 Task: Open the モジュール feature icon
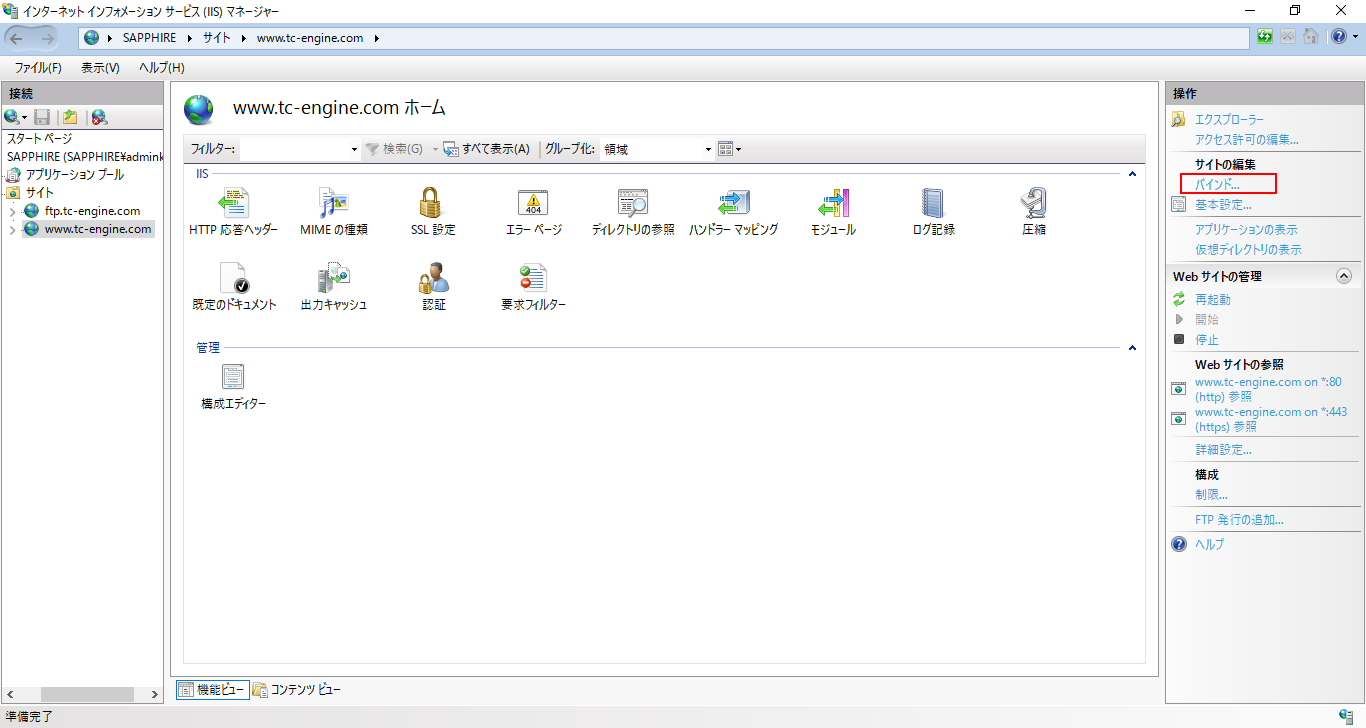coord(833,203)
